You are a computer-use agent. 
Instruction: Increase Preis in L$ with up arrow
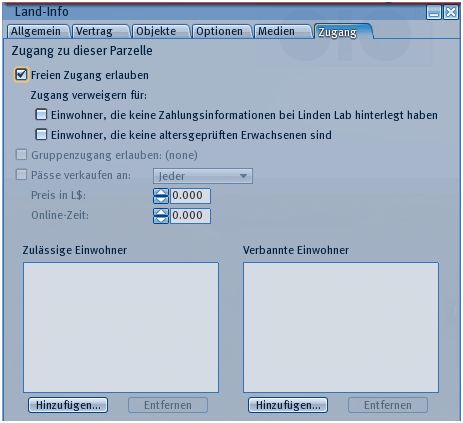(x=161, y=192)
